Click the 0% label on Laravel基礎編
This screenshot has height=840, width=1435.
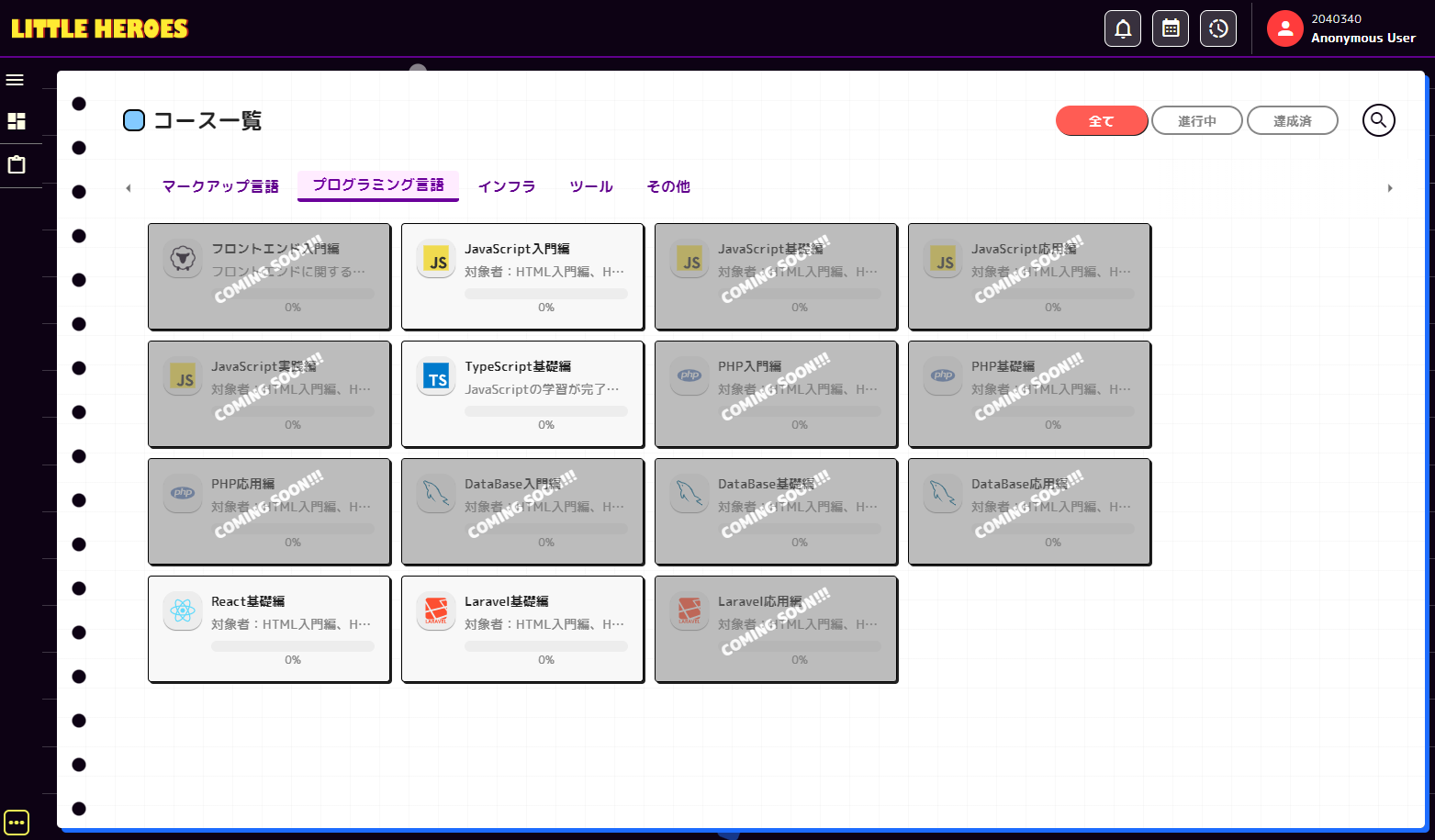click(546, 660)
